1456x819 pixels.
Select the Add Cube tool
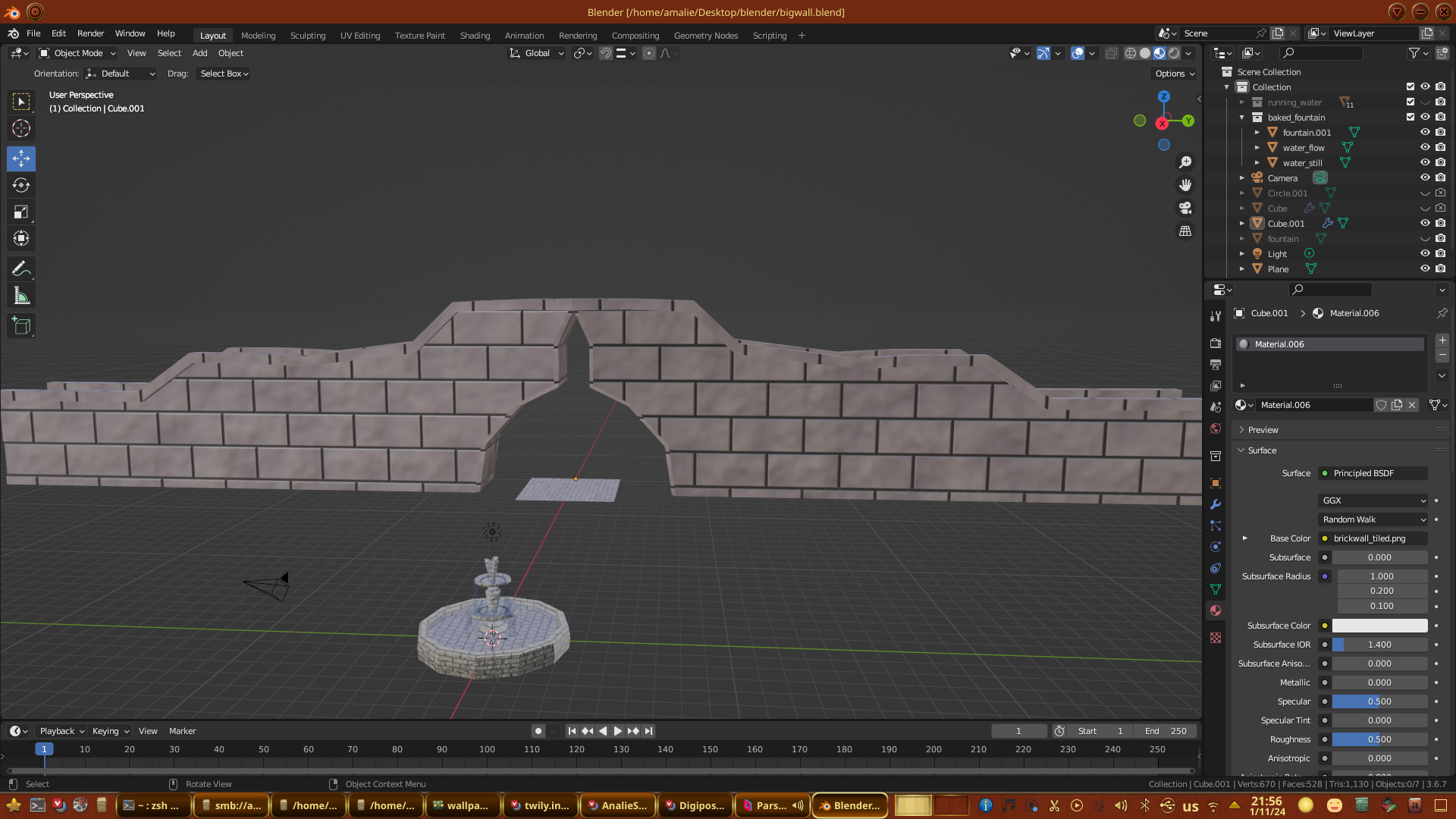(x=21, y=327)
